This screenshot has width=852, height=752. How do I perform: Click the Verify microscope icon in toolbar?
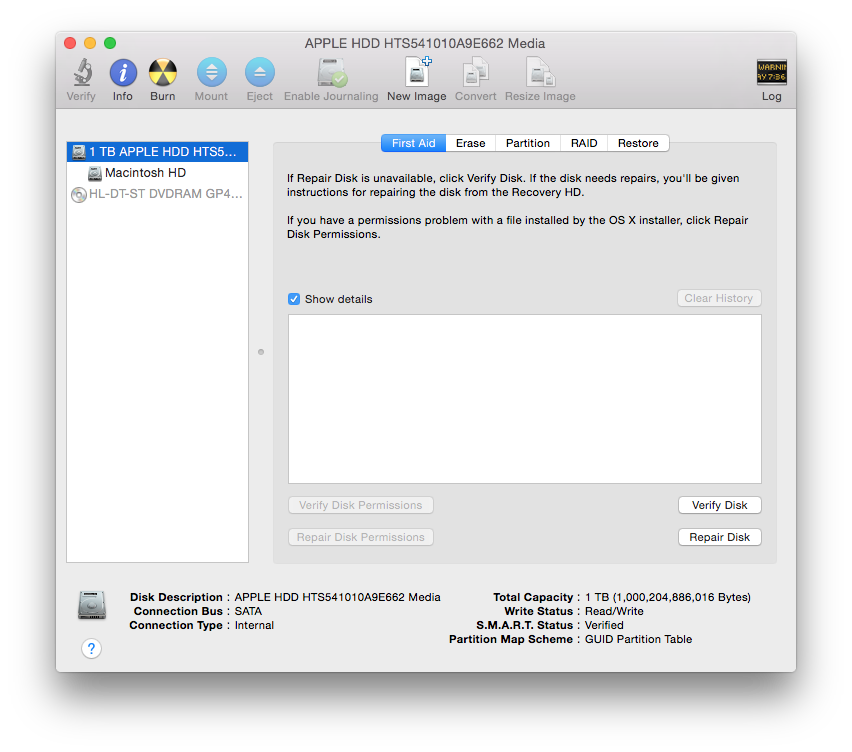tap(82, 72)
